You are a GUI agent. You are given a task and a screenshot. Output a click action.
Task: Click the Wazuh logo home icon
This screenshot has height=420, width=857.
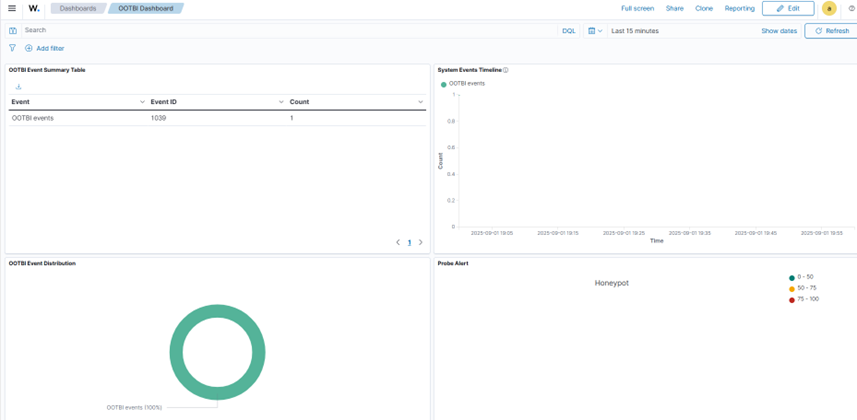point(34,8)
